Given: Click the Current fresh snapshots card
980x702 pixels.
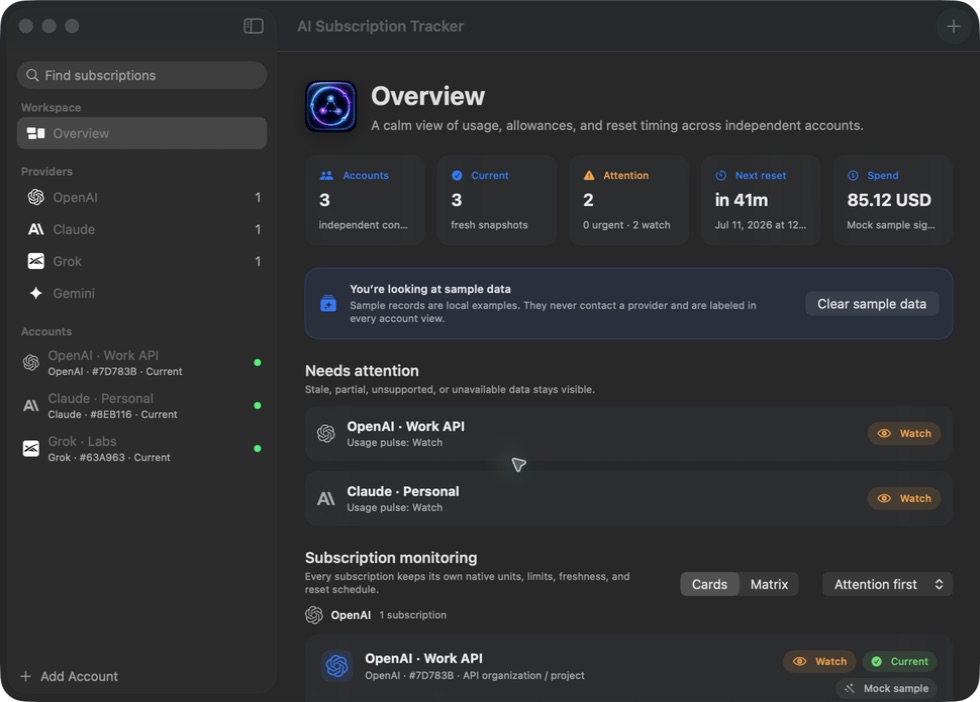Looking at the screenshot, I should click(497, 200).
